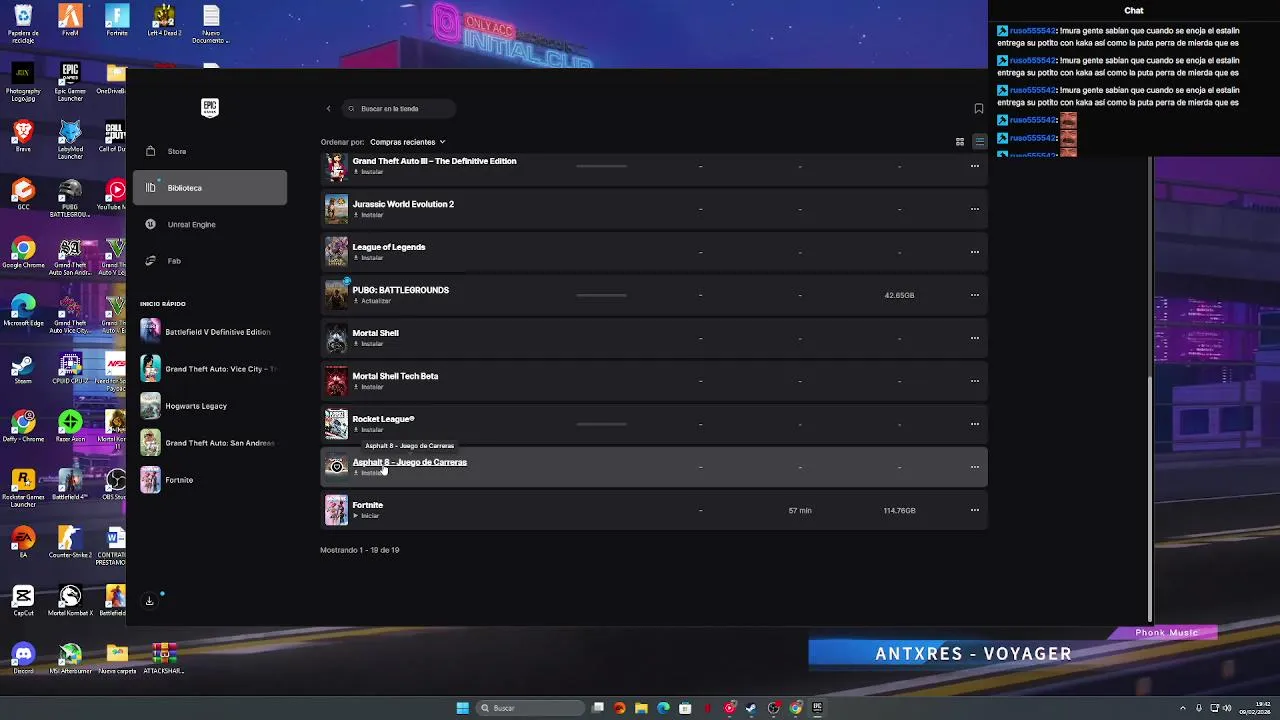Open Asphalt 8 – Juego de Carreras title

click(x=410, y=462)
